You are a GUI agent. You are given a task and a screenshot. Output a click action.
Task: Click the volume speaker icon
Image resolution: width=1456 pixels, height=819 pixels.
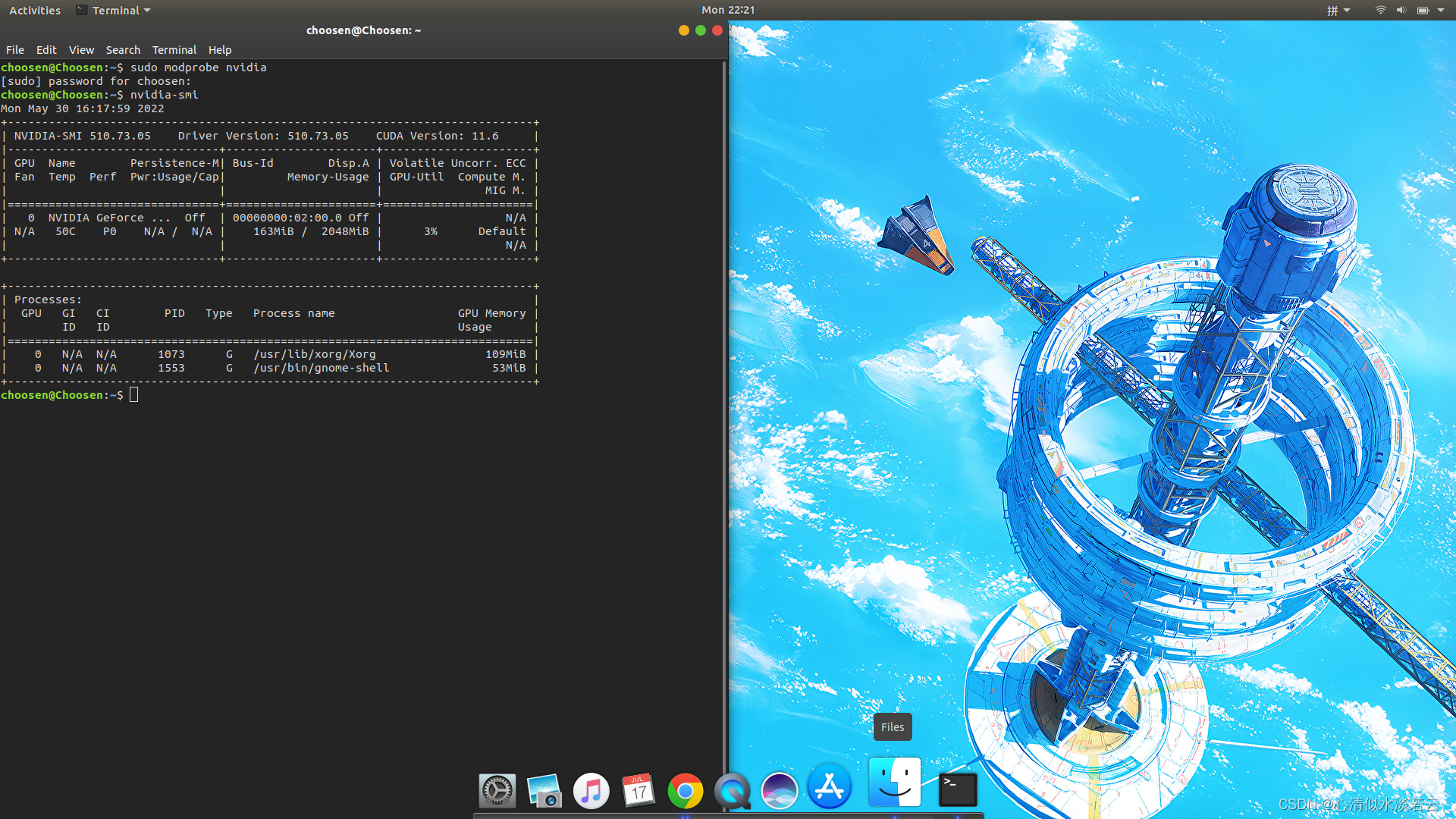pyautogui.click(x=1401, y=11)
